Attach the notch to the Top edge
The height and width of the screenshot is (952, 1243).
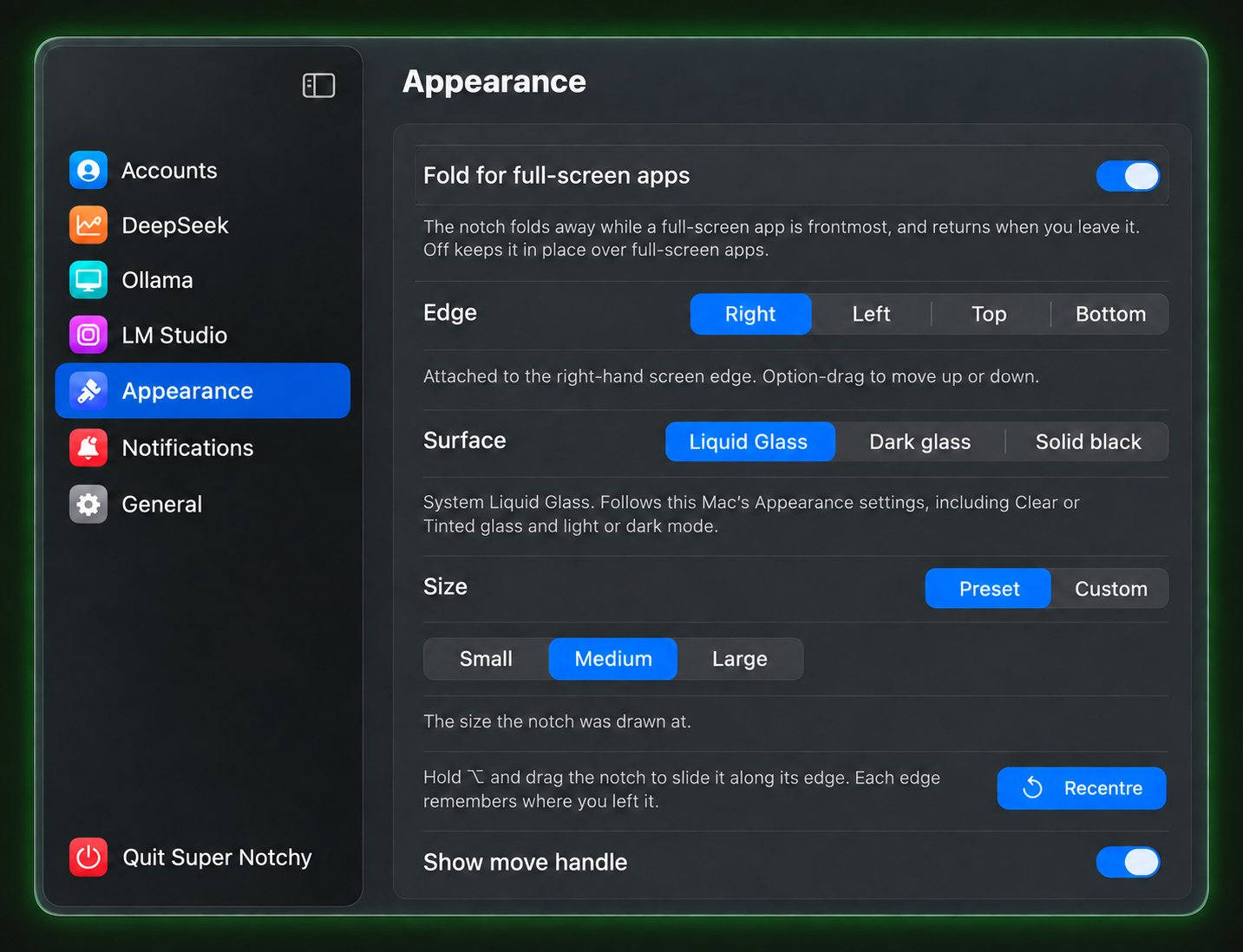989,314
